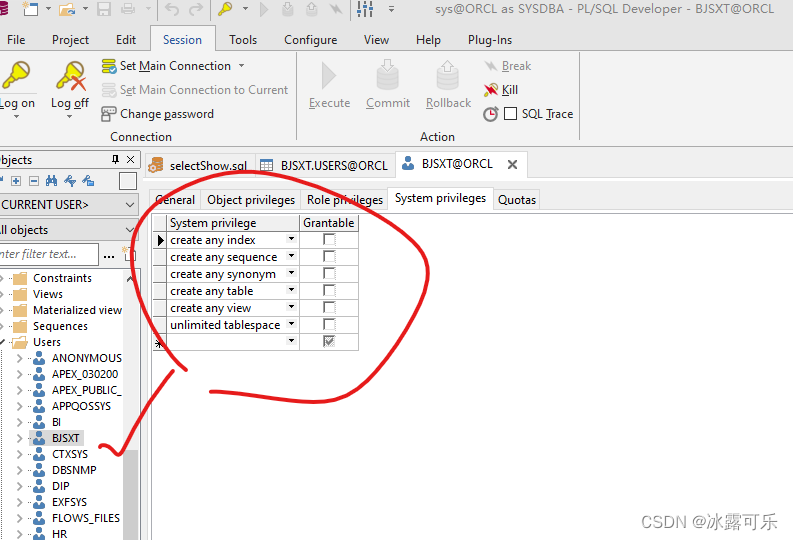
Task: Toggle Grantable checkbox in new empty row
Action: tap(329, 341)
